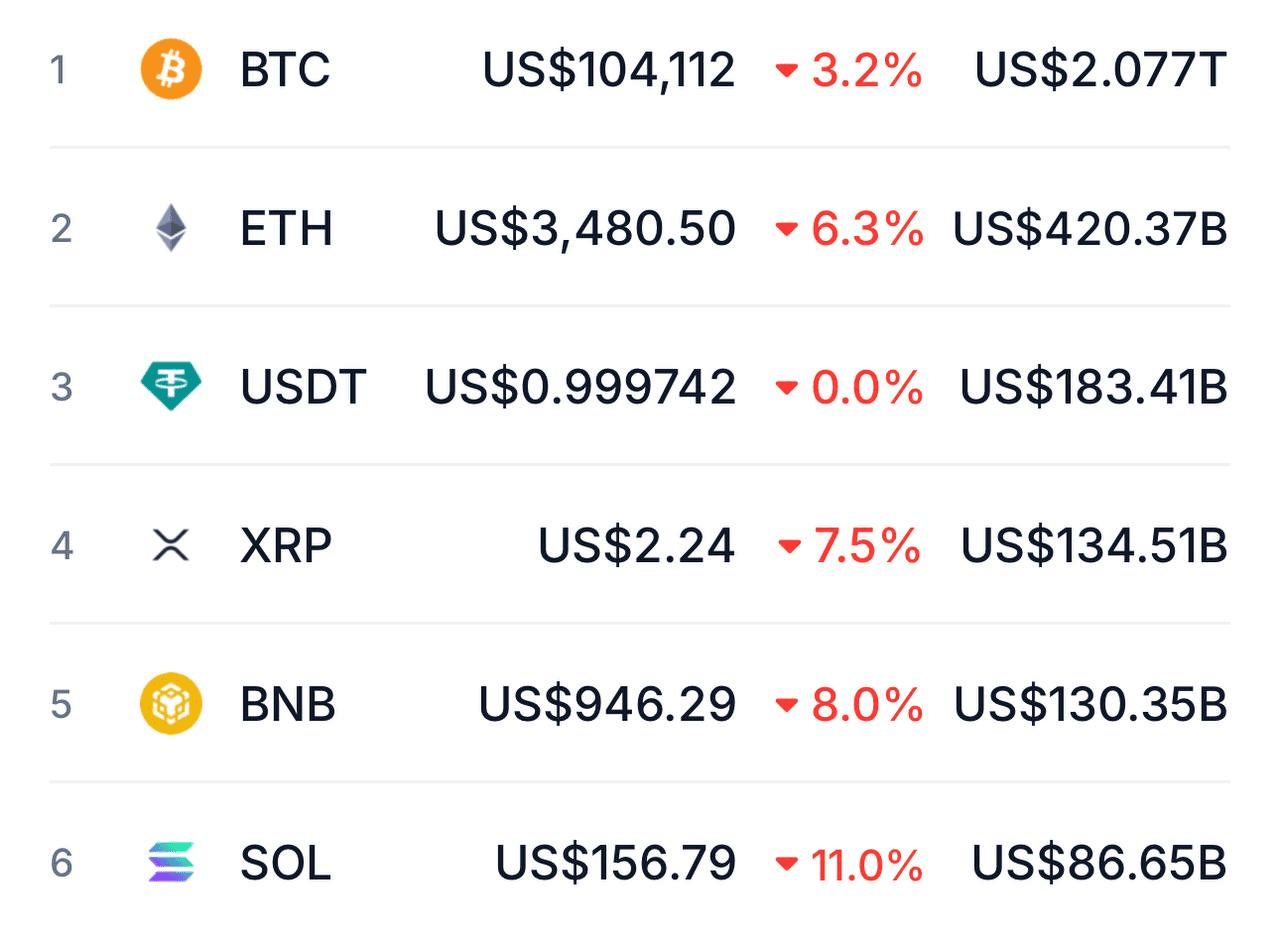The image size is (1280, 937).
Task: Open the SOL ticker label
Action: pos(285,862)
